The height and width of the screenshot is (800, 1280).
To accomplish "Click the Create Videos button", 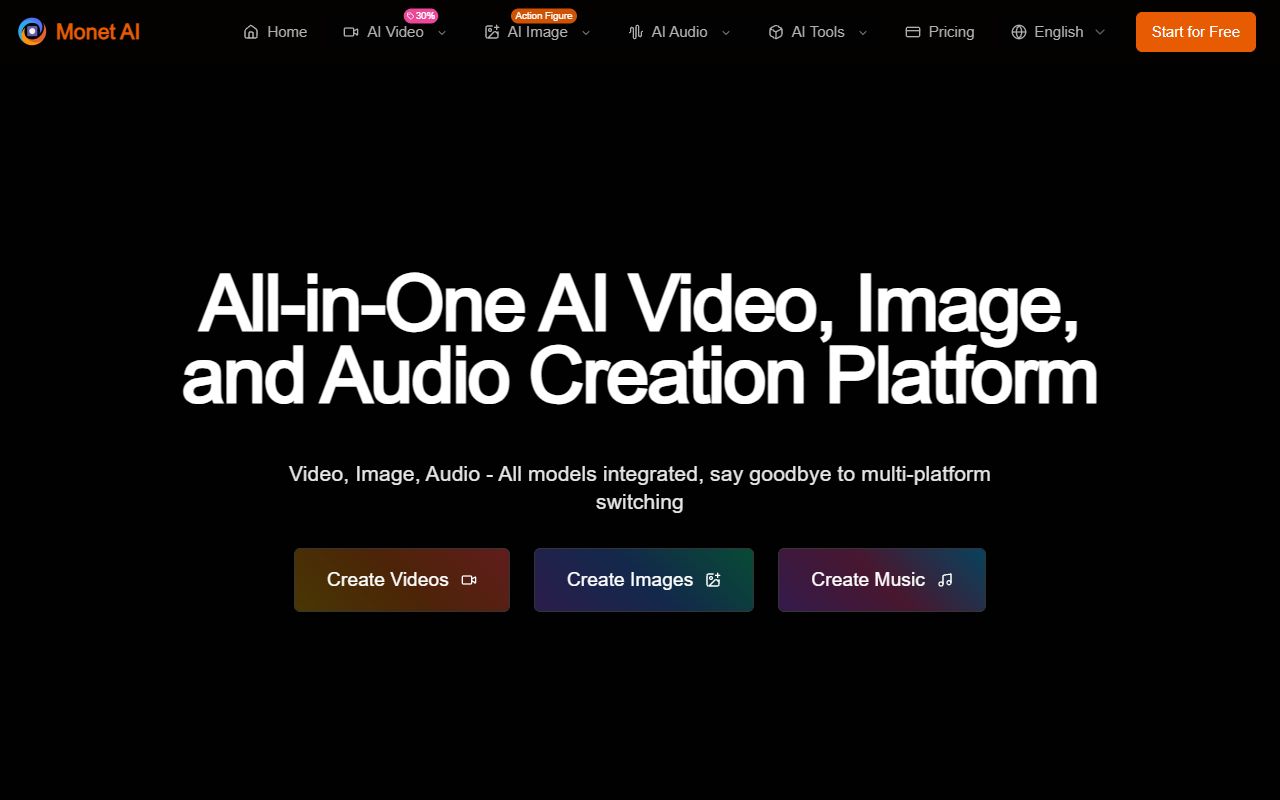I will [x=402, y=580].
